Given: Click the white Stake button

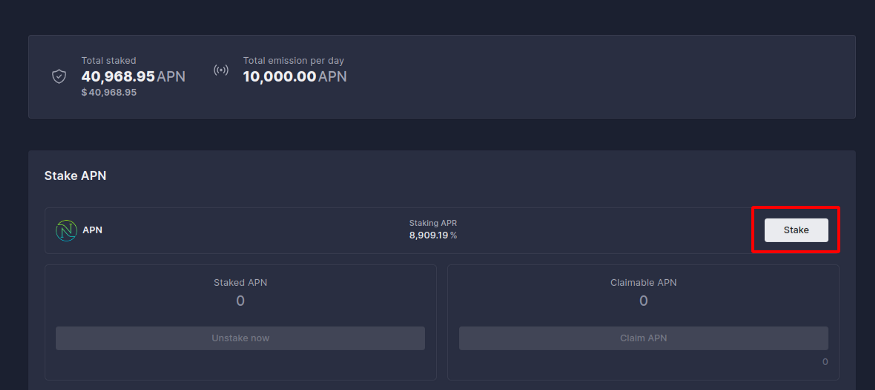Looking at the screenshot, I should coord(796,230).
